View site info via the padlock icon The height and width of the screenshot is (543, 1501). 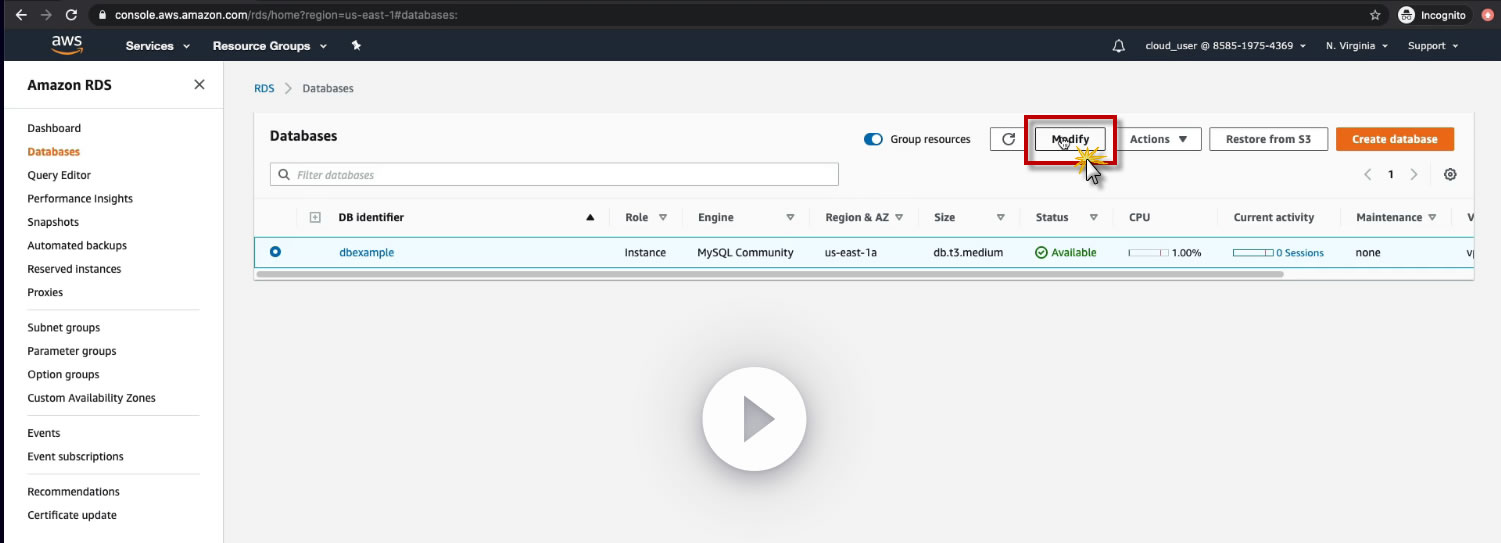pos(102,15)
